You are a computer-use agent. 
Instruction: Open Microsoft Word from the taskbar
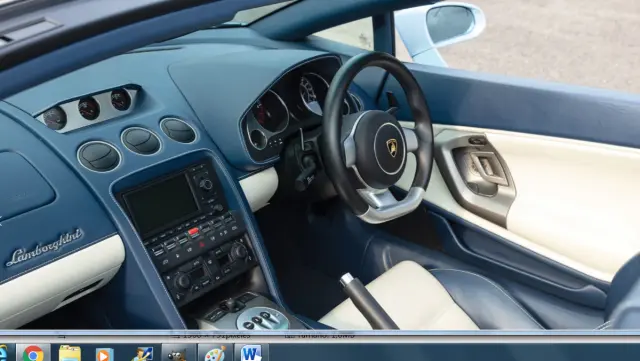point(251,353)
